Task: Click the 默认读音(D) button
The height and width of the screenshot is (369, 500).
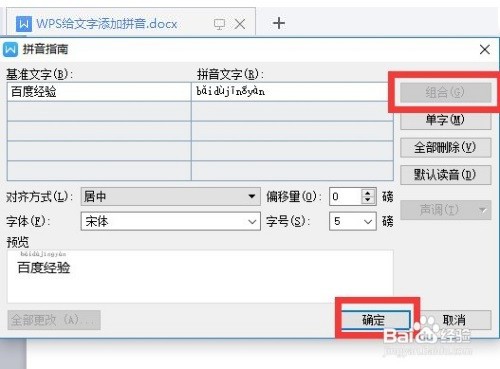Action: 445,175
